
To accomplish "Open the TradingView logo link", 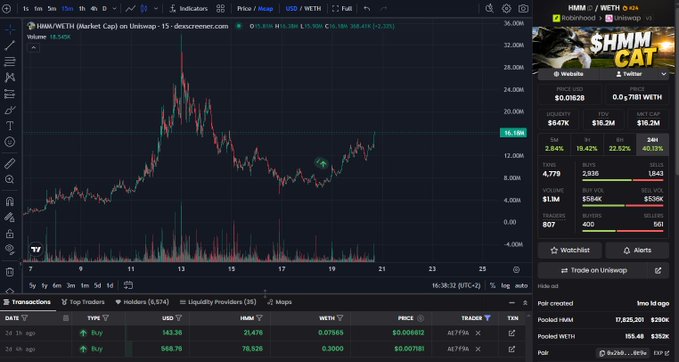I will 36,249.
